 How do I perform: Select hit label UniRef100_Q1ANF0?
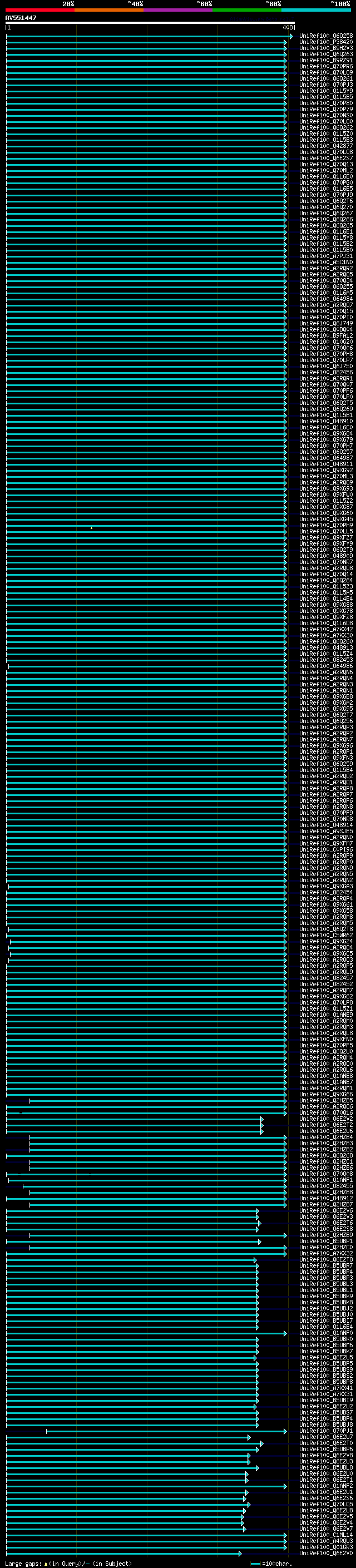[x=326, y=1333]
